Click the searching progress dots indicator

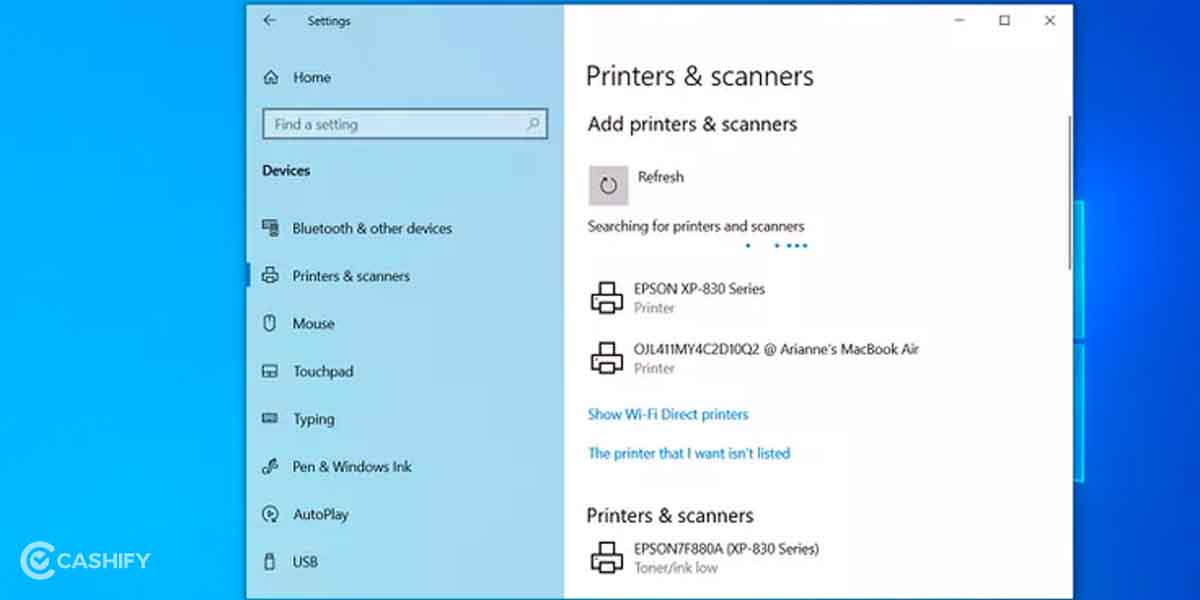(775, 245)
